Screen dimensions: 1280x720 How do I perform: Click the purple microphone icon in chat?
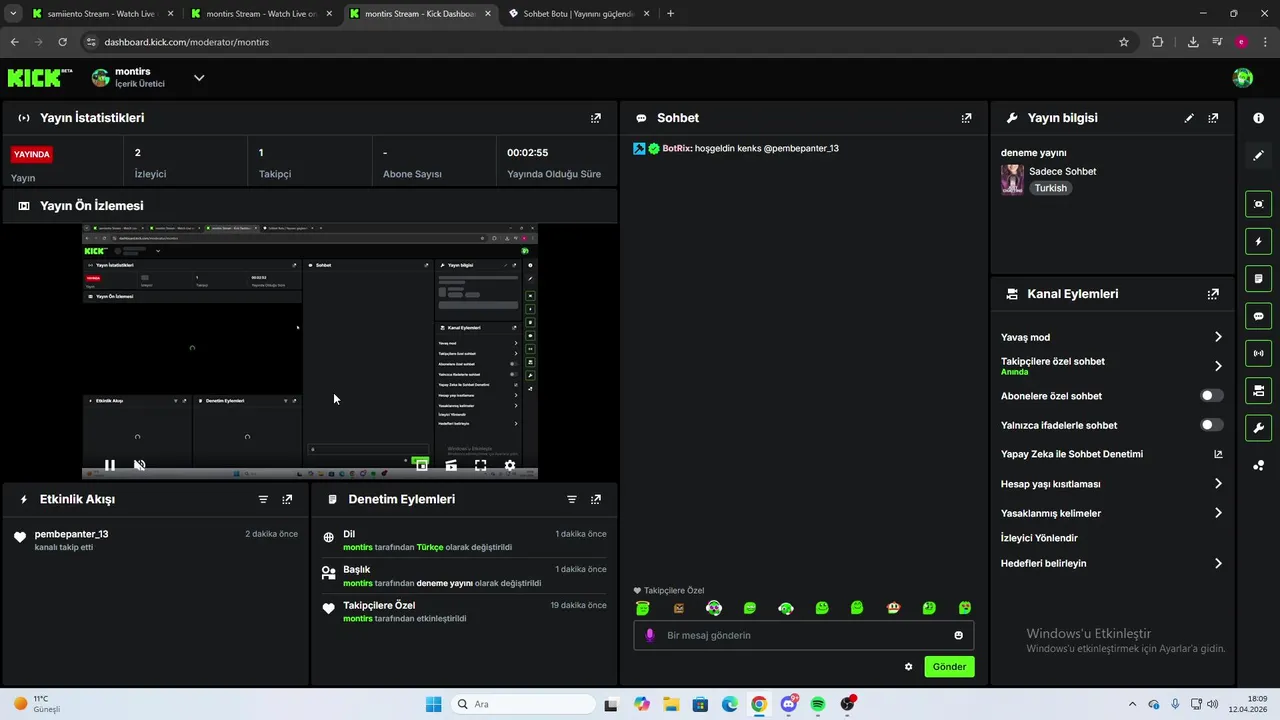pos(650,635)
